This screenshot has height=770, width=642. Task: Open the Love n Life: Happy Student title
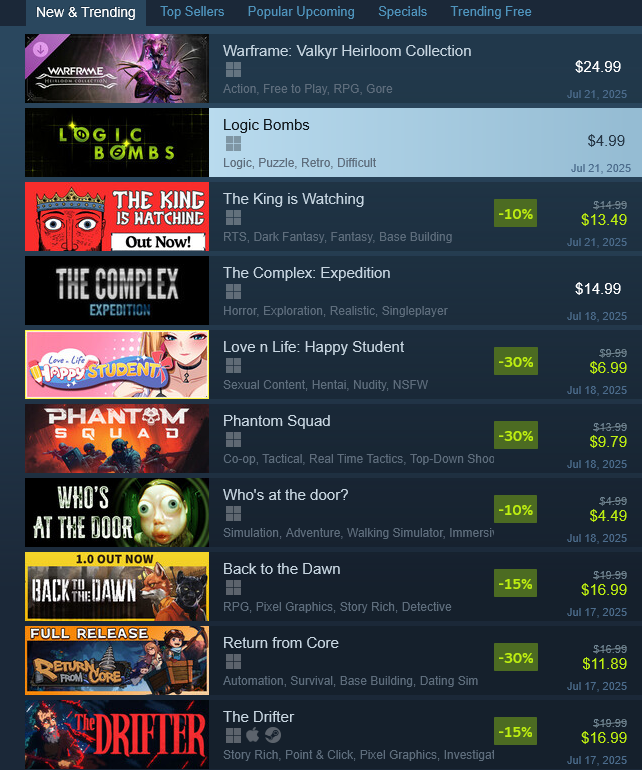point(313,347)
